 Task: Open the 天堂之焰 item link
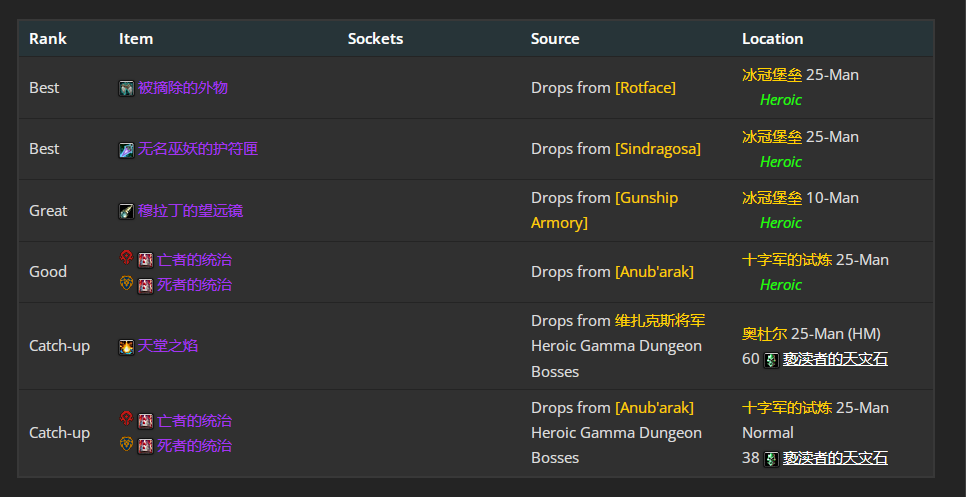168,346
